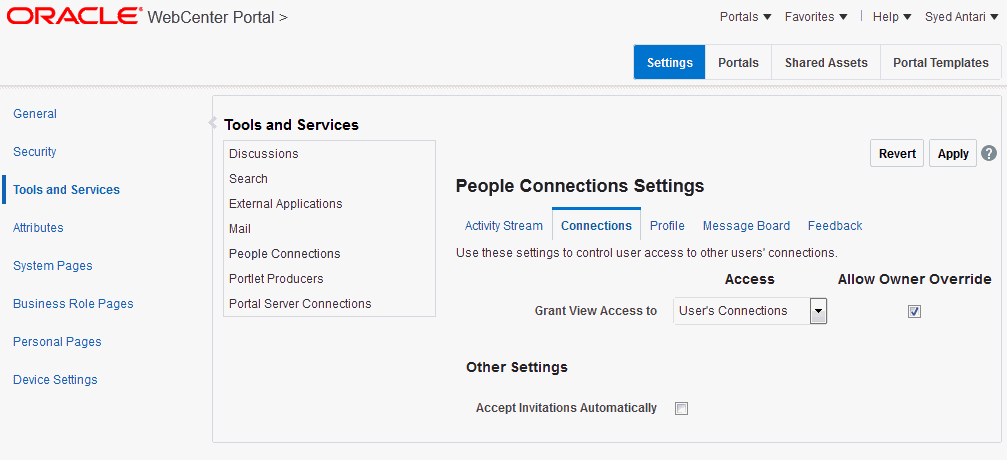Open Device Settings page
Image resolution: width=1007 pixels, height=460 pixels.
point(55,379)
